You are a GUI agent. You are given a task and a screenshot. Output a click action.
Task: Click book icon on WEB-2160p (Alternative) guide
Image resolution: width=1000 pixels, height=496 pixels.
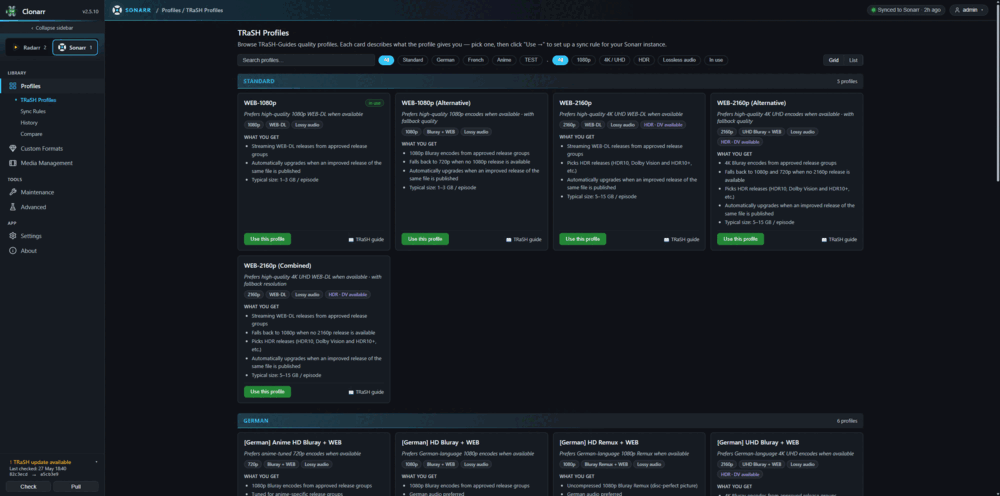[824, 240]
